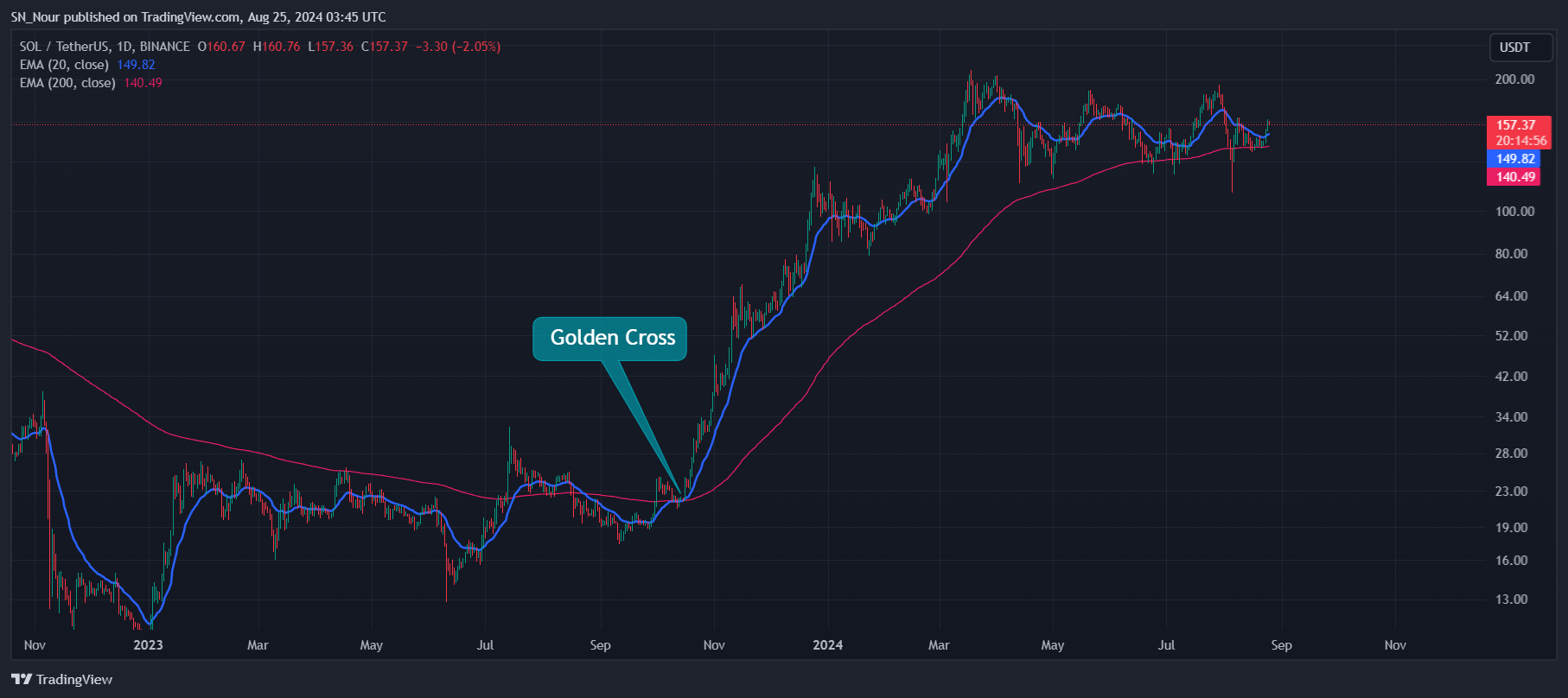Click the 2024 label on time axis
The image size is (1568, 698).
pos(827,645)
